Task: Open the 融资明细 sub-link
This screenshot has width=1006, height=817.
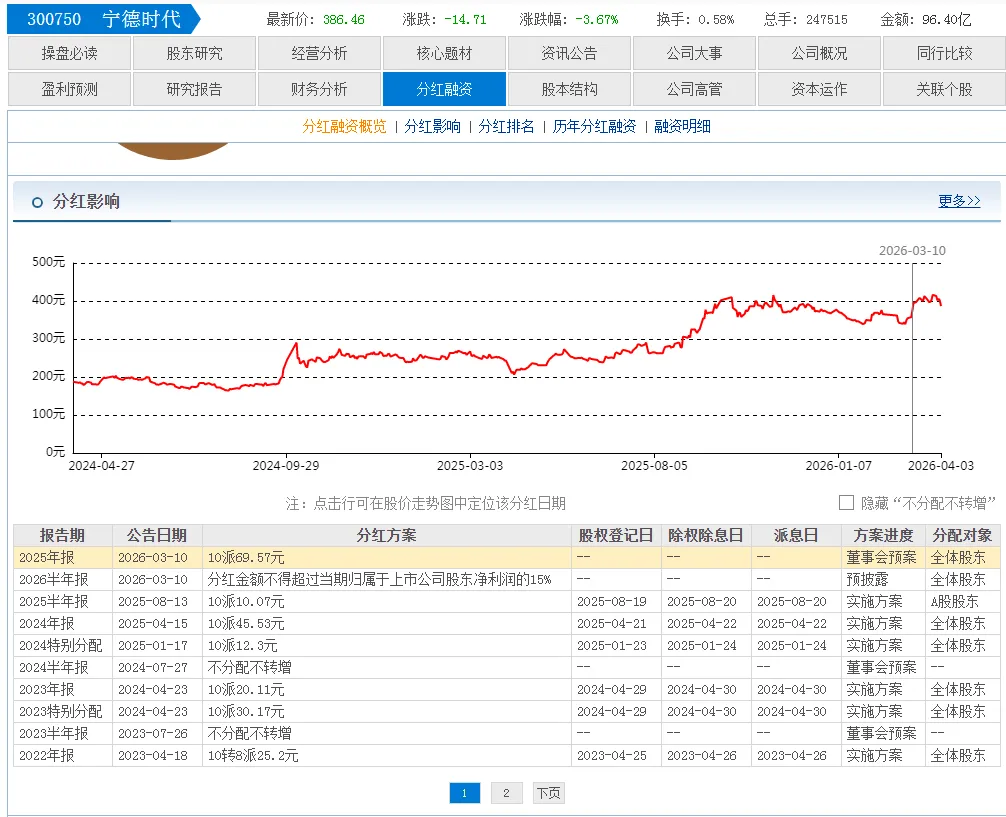Action: (682, 126)
